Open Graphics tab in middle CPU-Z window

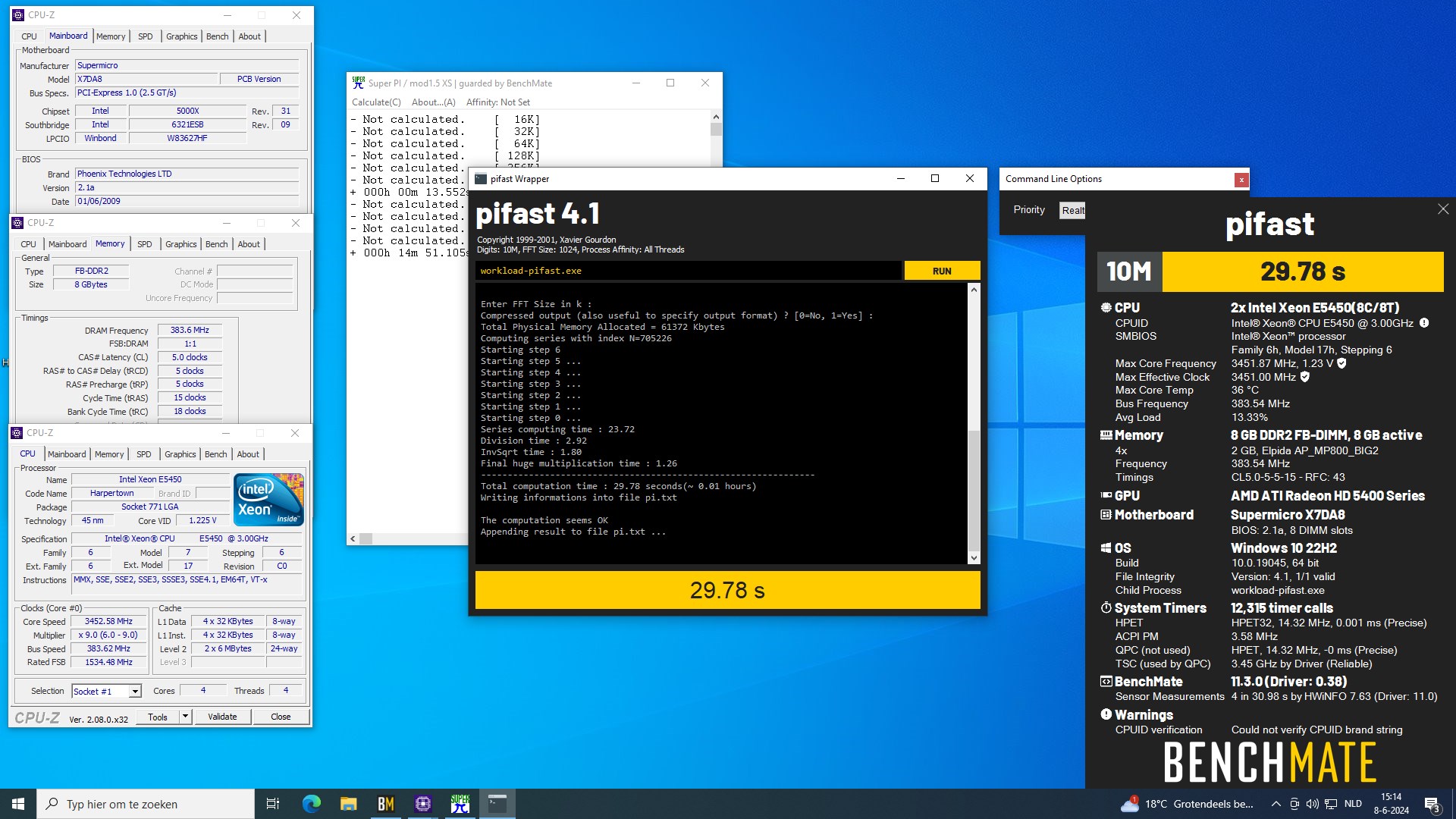pos(180,244)
